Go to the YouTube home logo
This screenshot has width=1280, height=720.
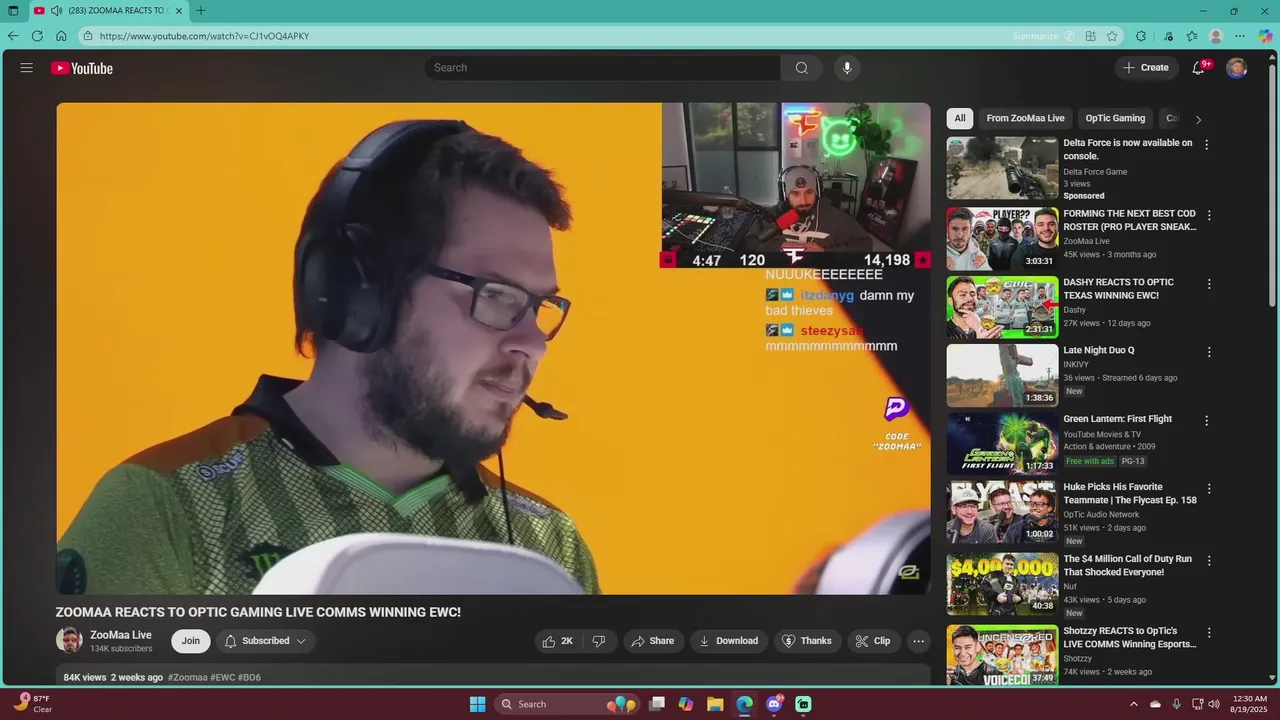tap(82, 68)
